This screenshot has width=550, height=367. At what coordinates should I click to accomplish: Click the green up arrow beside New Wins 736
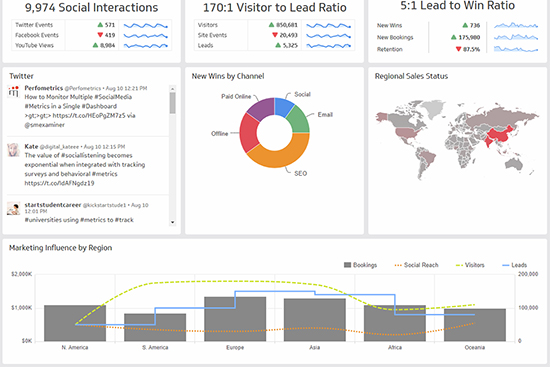tap(465, 25)
